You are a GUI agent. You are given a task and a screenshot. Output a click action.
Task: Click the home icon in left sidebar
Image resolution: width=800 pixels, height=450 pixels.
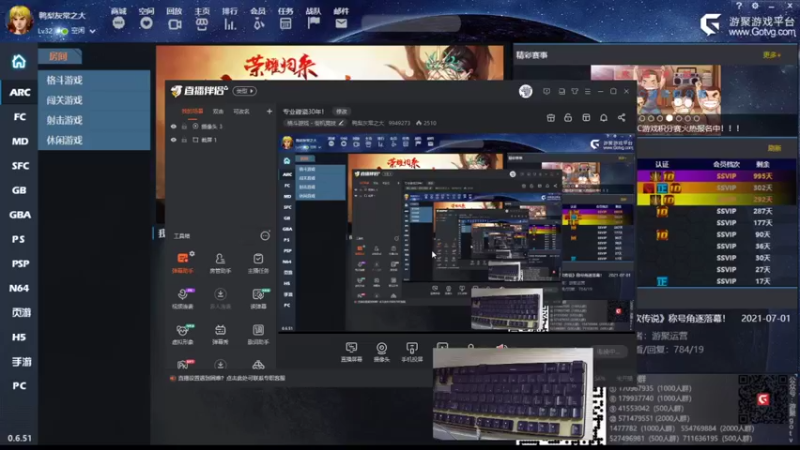[19, 62]
